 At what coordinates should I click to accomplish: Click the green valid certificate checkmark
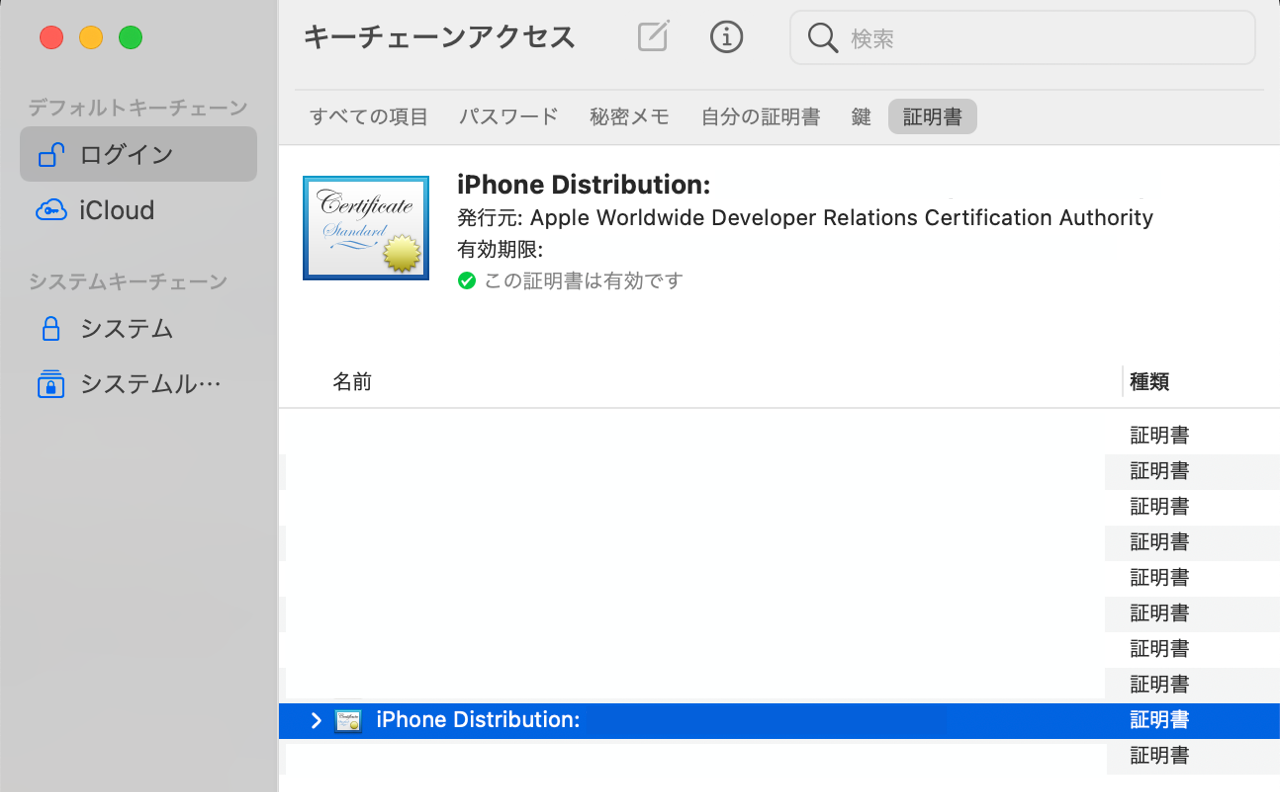click(x=467, y=281)
